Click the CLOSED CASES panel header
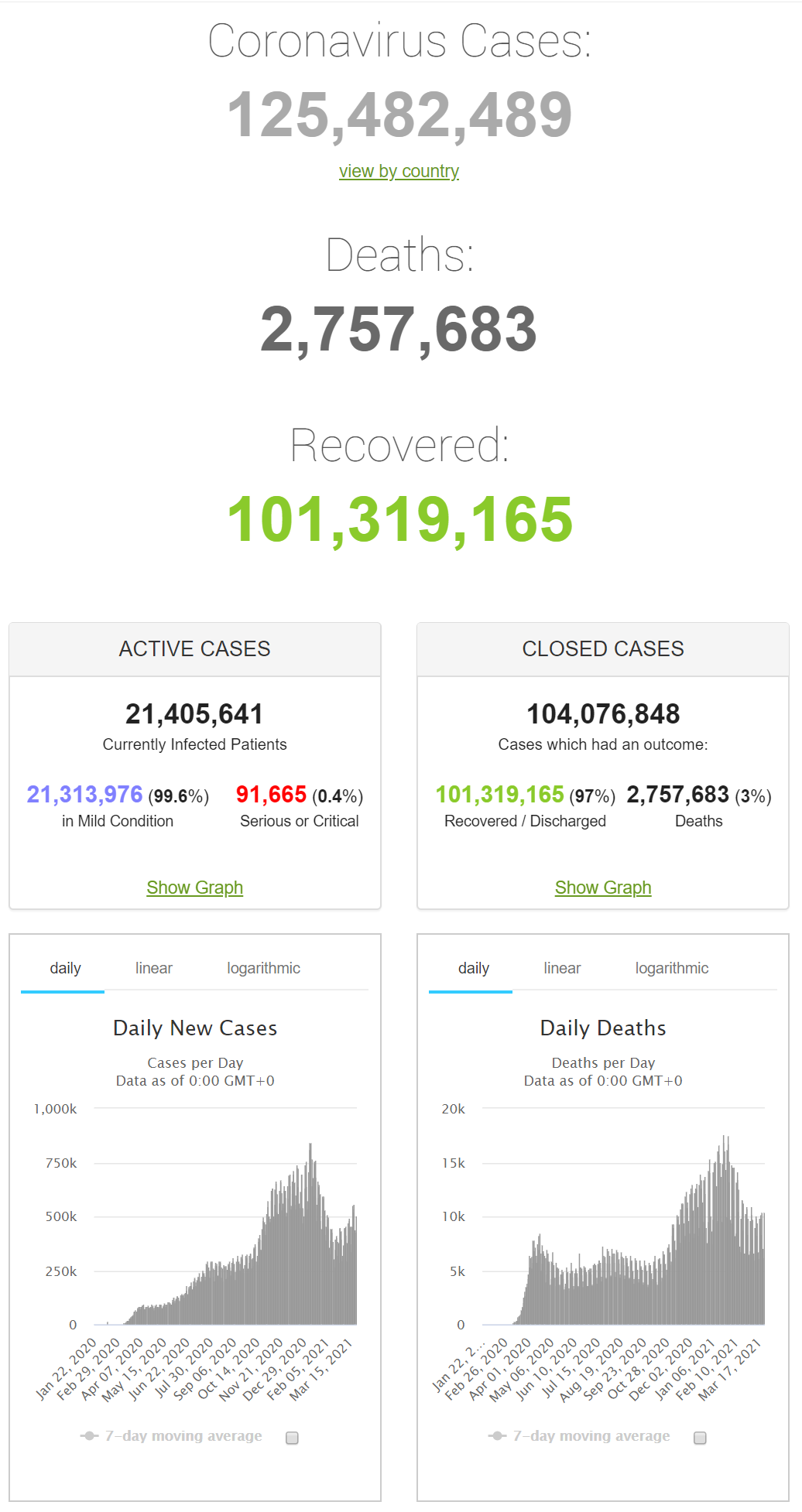 603,649
